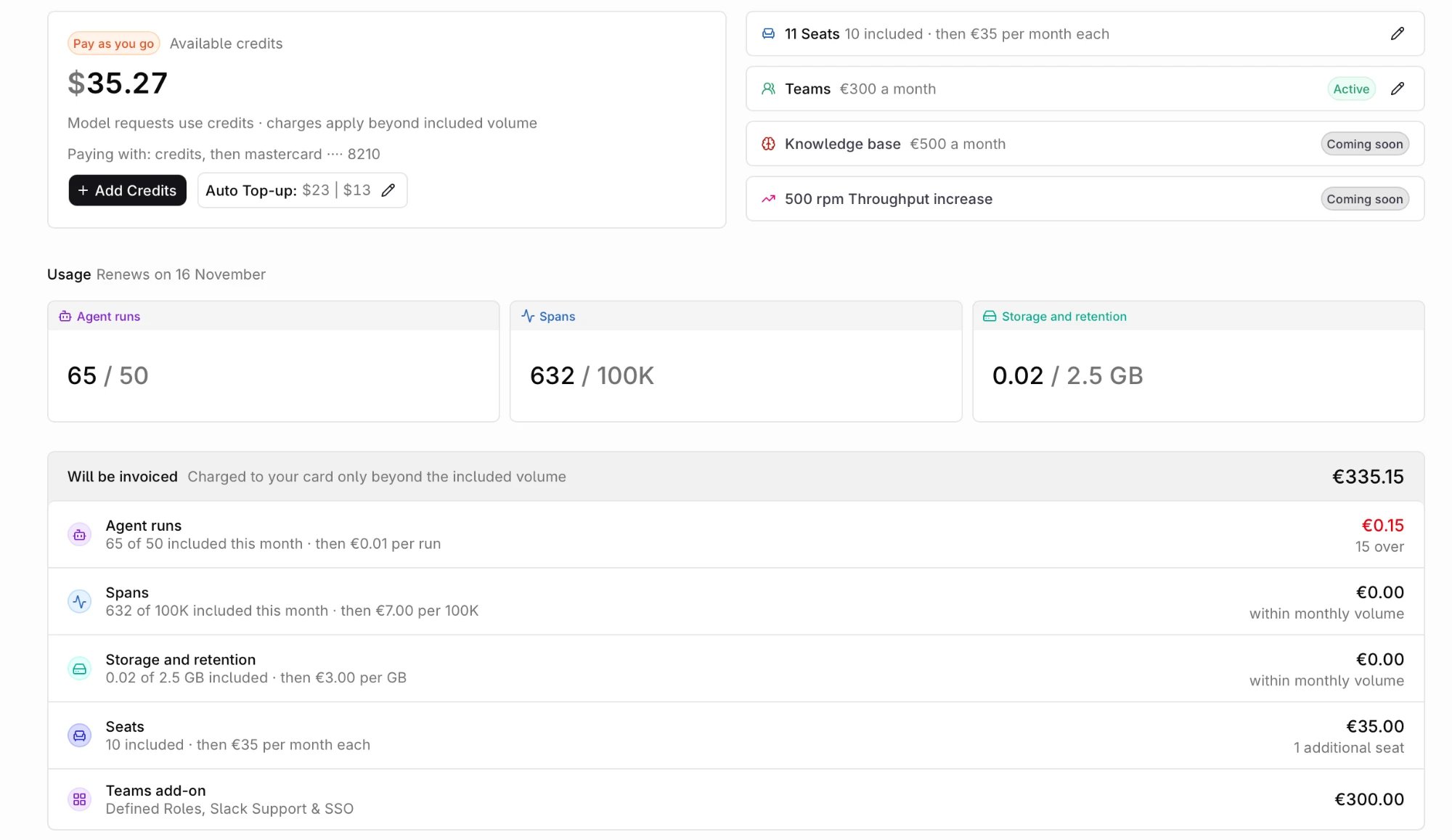Click 'Renews on 16 November' text

pos(181,274)
